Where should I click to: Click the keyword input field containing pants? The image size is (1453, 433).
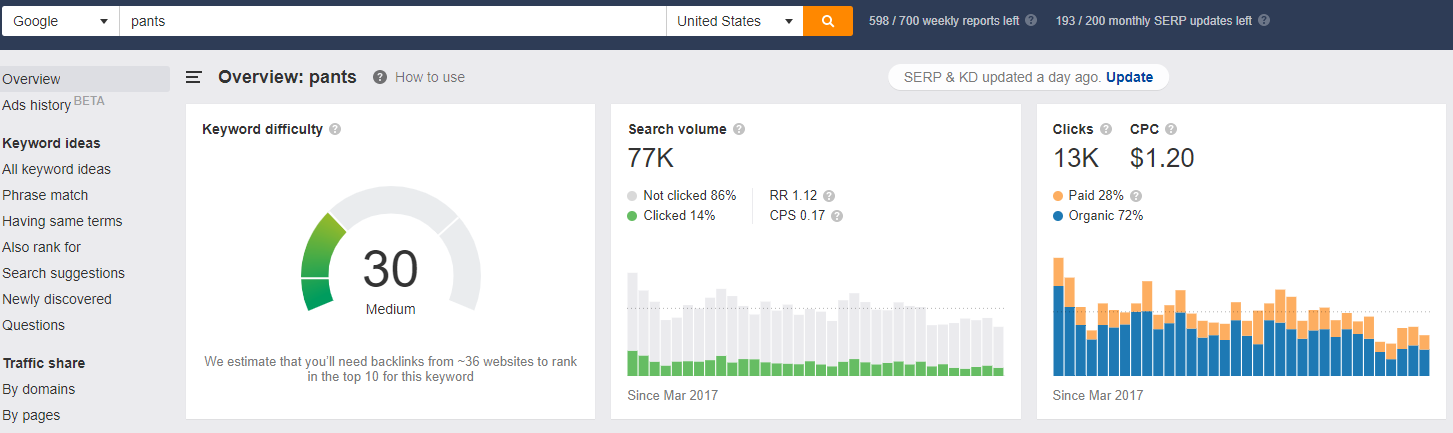pos(392,21)
